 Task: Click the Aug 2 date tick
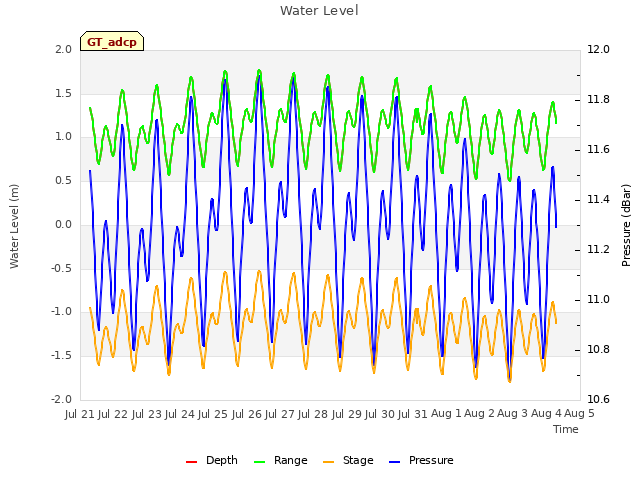(480, 414)
